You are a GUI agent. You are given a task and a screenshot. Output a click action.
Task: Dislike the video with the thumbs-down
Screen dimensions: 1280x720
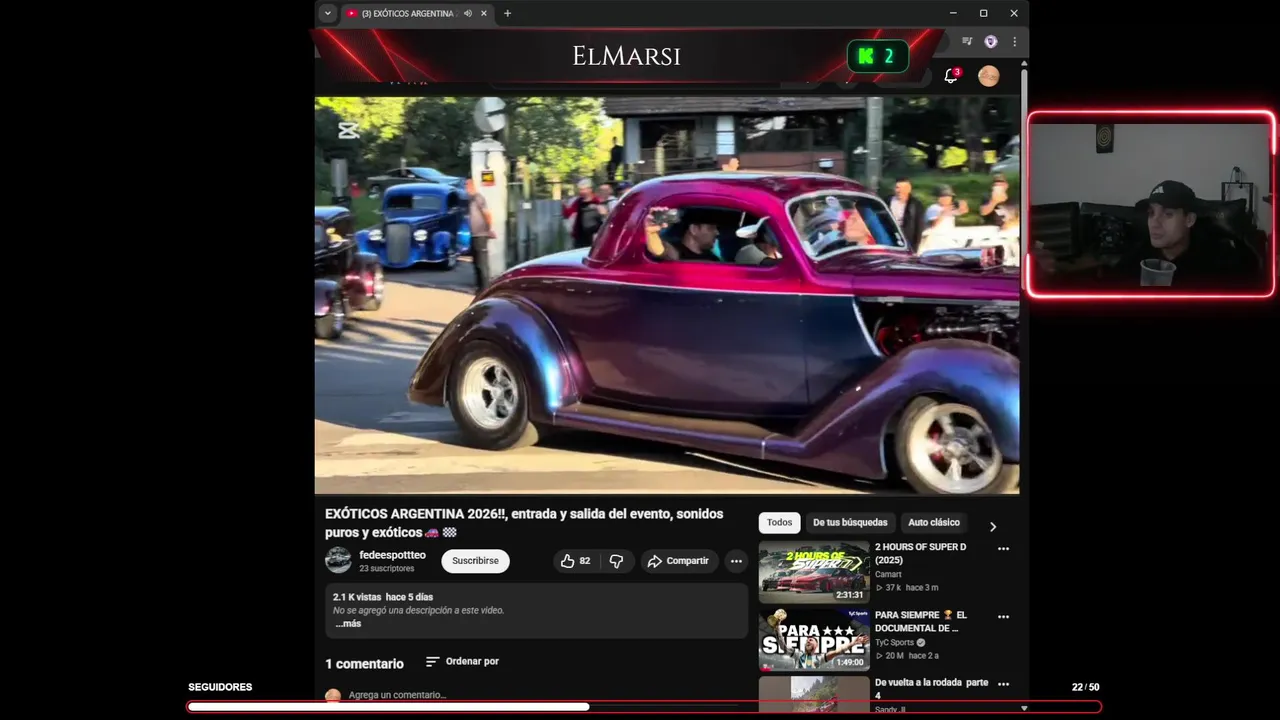(x=616, y=561)
